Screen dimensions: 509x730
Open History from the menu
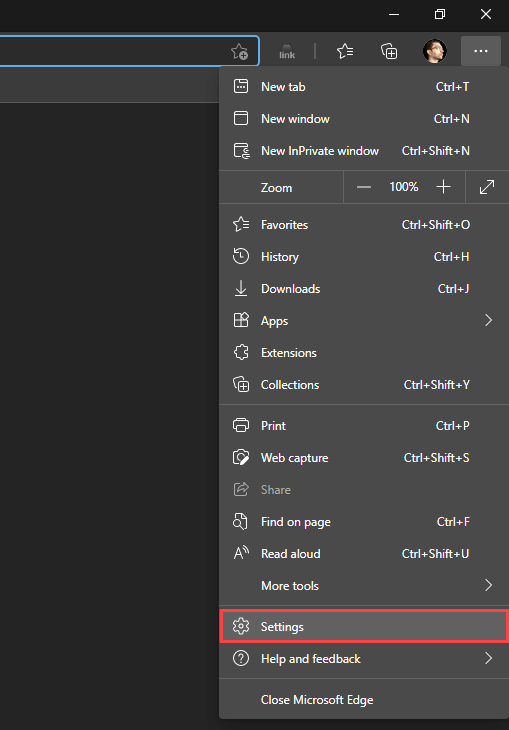click(x=364, y=257)
